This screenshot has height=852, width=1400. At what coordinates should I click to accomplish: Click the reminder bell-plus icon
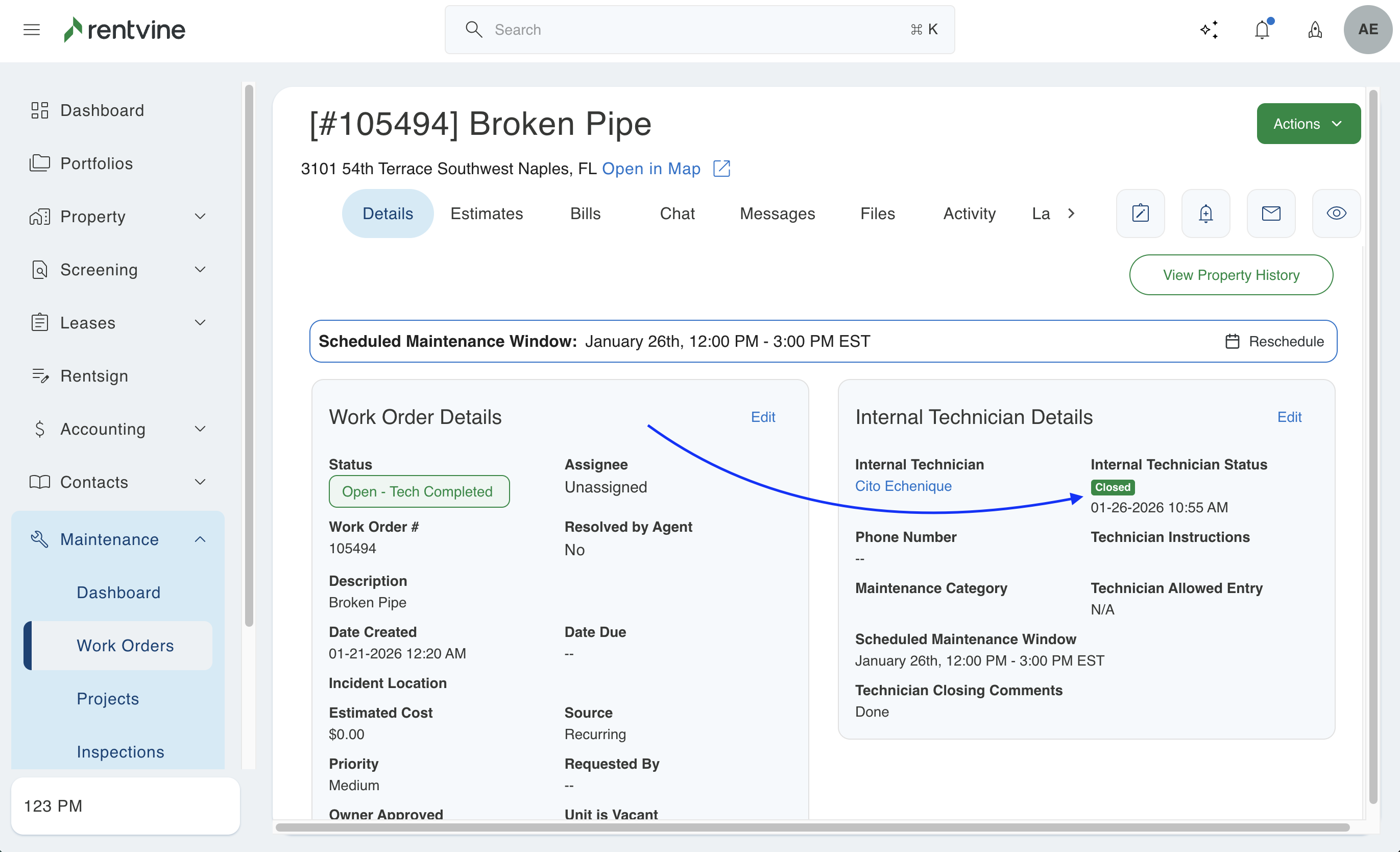(1205, 214)
